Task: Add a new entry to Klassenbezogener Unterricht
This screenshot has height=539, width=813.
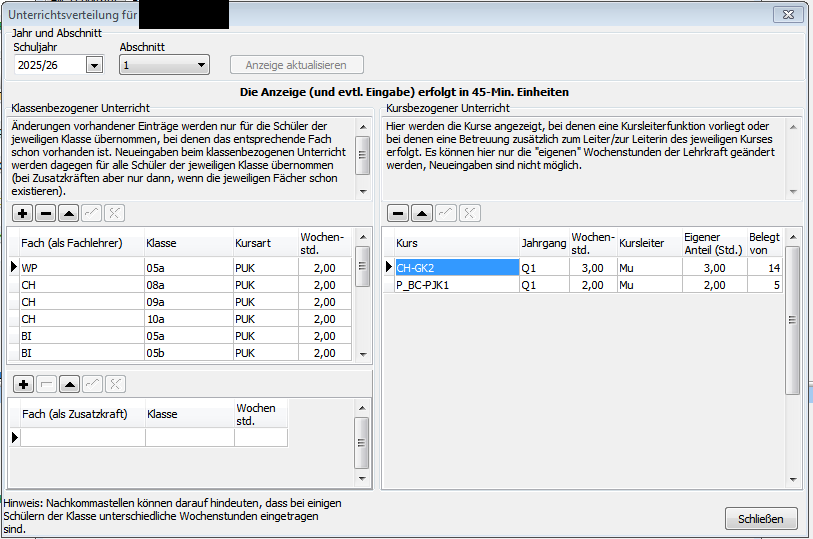Action: 22,213
